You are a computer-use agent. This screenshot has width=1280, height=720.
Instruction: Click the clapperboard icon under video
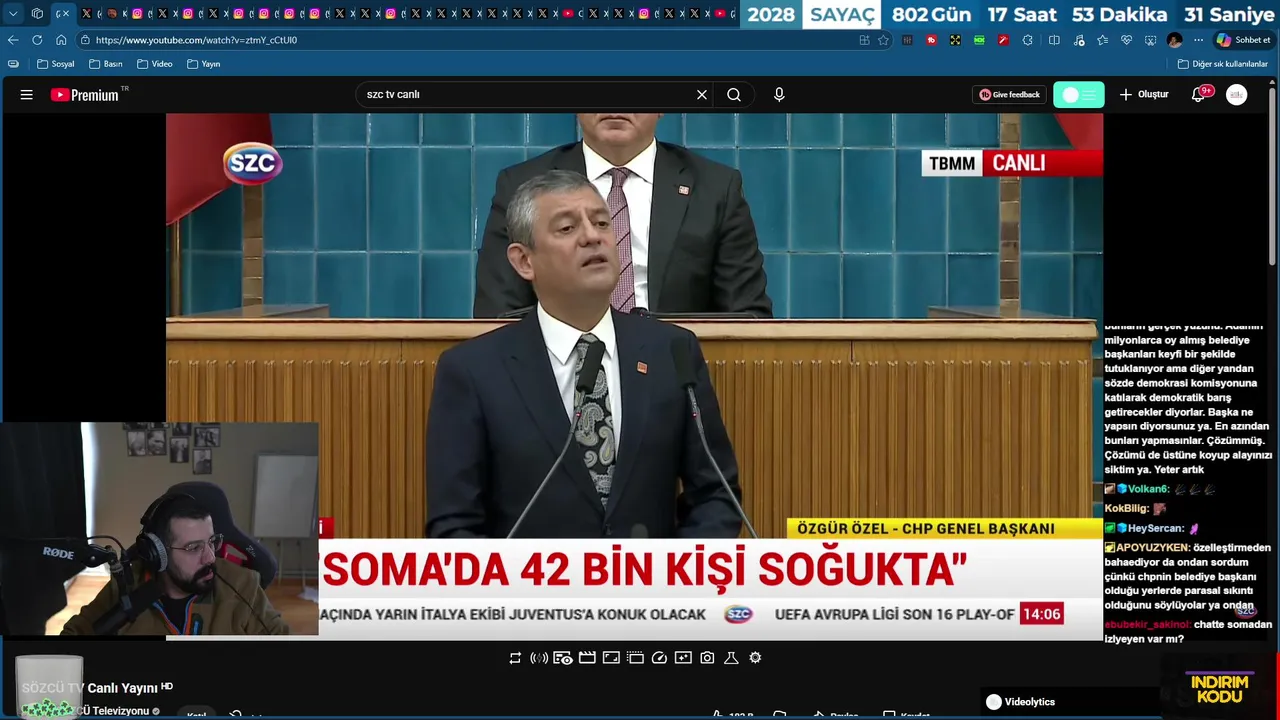click(587, 658)
